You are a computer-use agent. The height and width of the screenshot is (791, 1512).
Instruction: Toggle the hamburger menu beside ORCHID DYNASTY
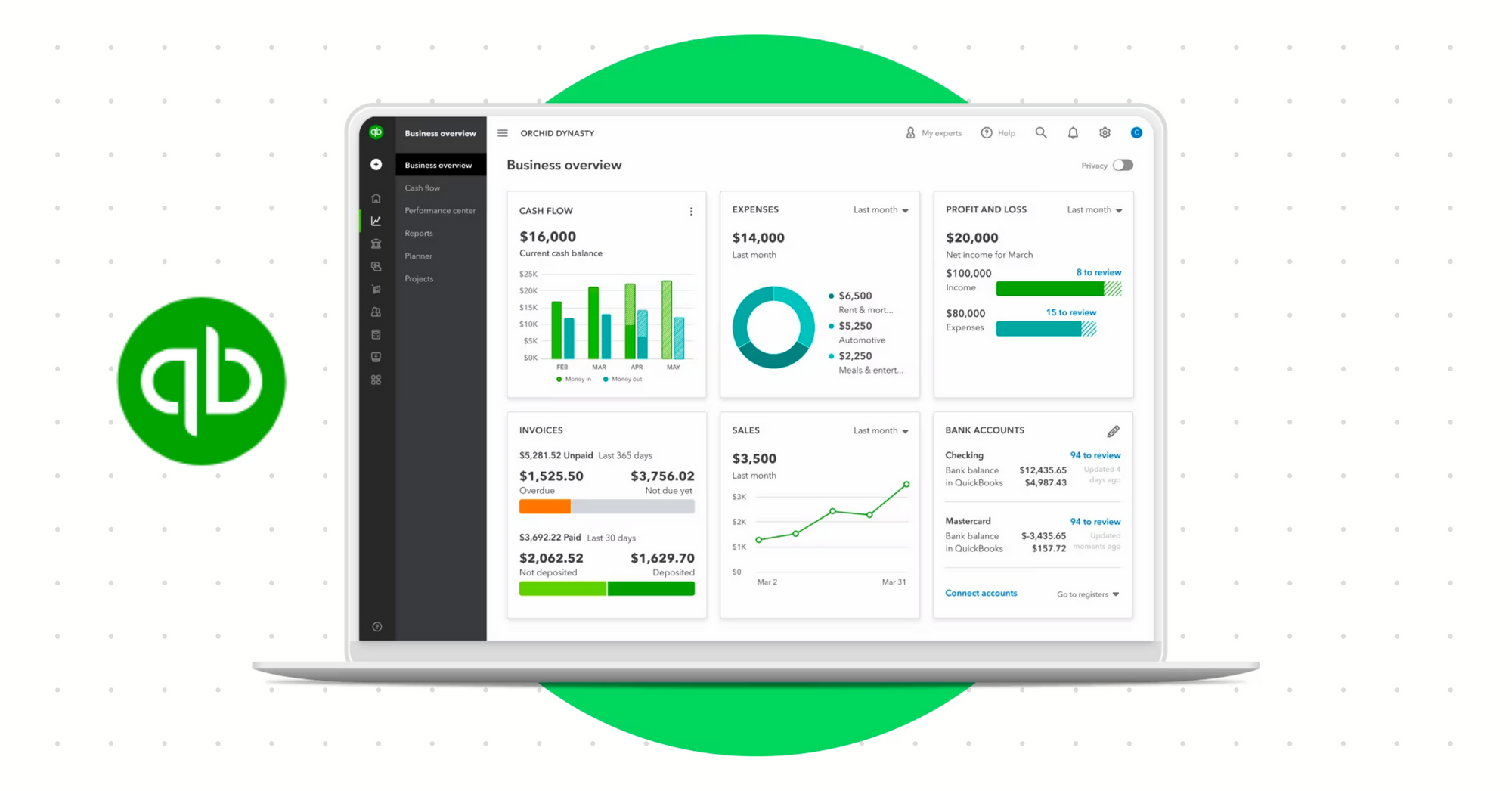503,133
